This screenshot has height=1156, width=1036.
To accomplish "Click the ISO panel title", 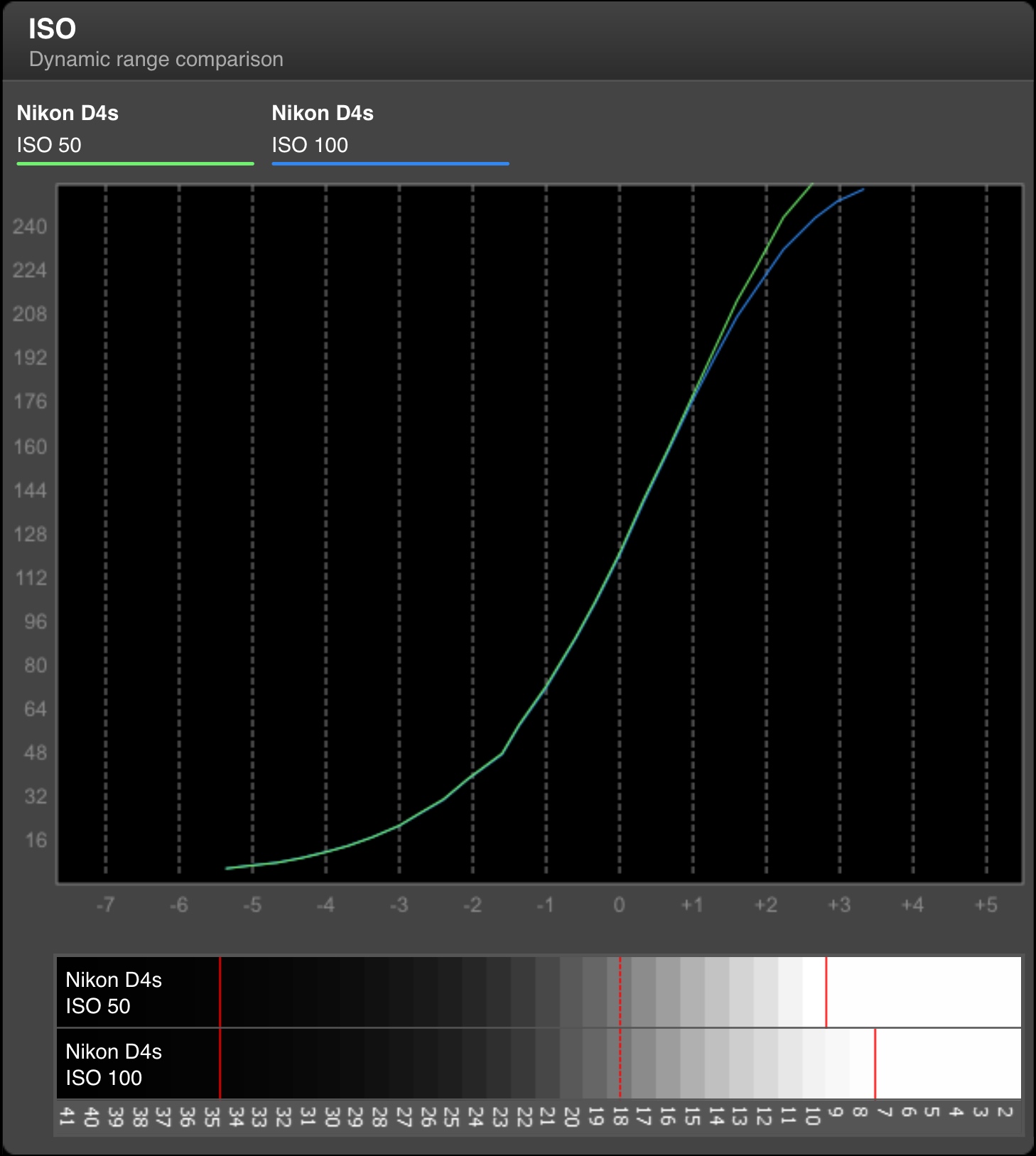I will [x=52, y=29].
